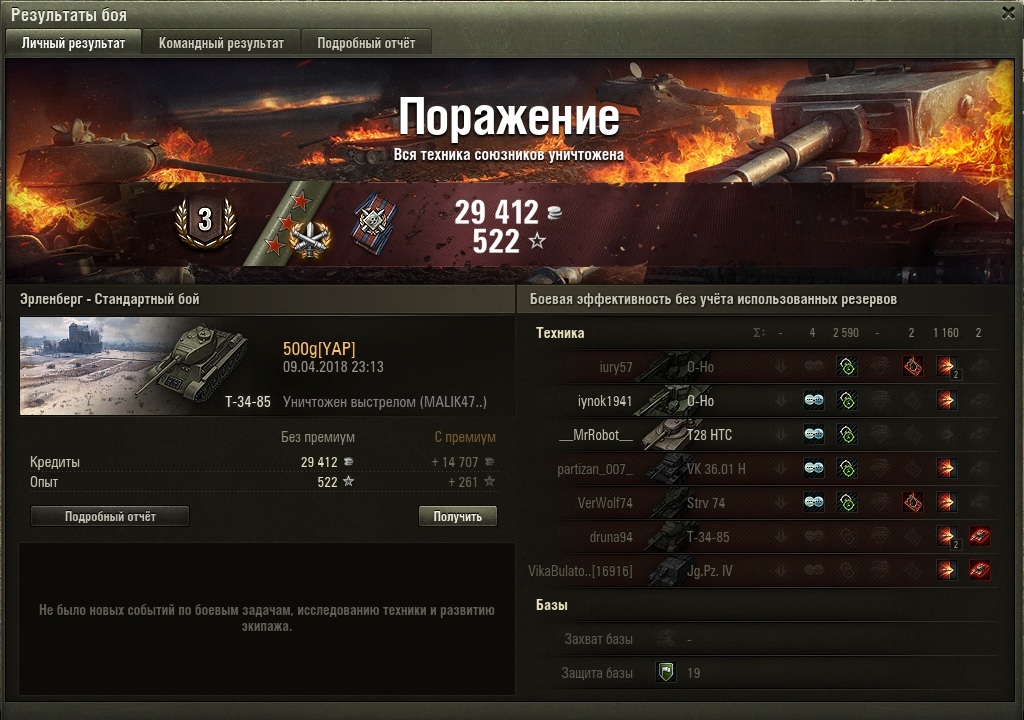Viewport: 1024px width, 720px height.
Task: Click the class 3 laurel badge icon
Action: [x=205, y=222]
